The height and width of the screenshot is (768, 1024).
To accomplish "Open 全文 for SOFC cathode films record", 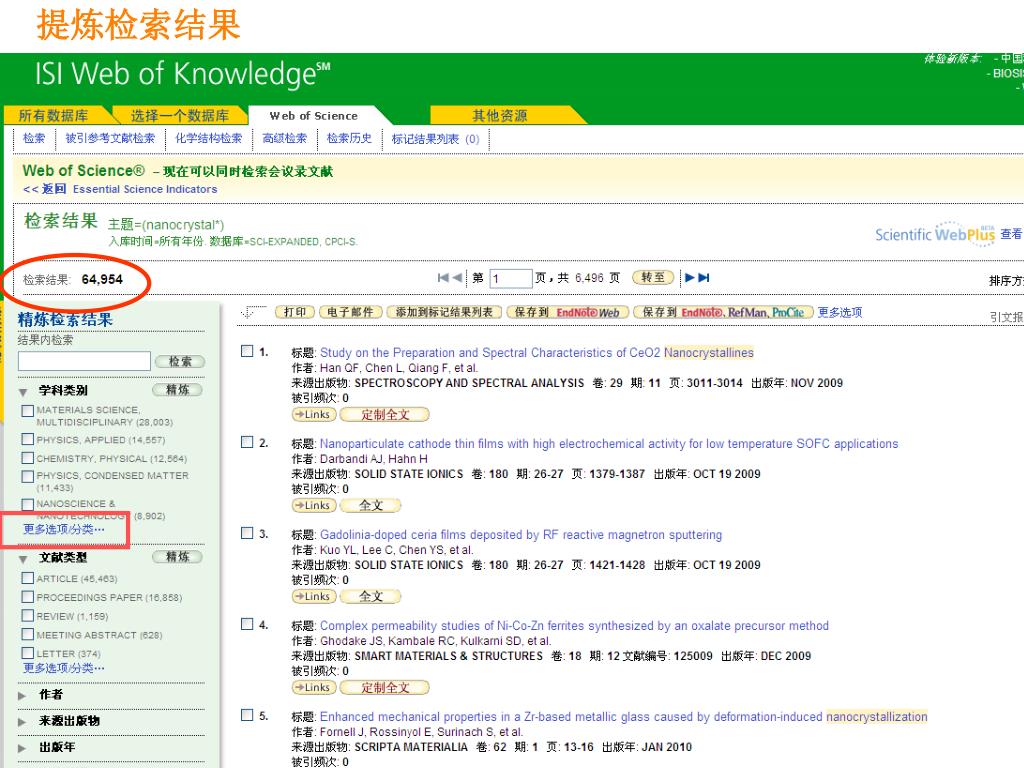I will tap(371, 505).
